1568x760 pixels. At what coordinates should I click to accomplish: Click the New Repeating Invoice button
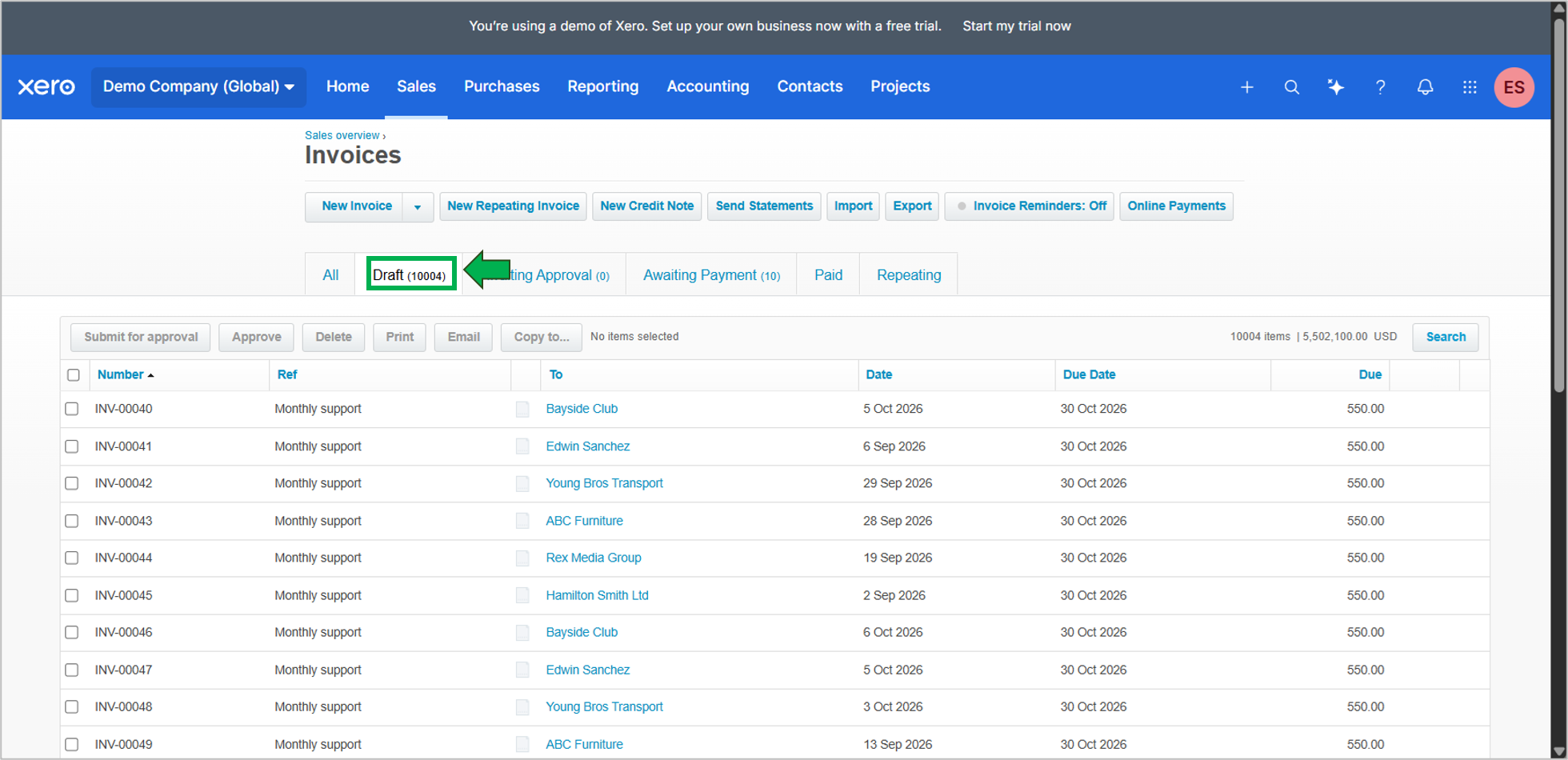pos(513,206)
